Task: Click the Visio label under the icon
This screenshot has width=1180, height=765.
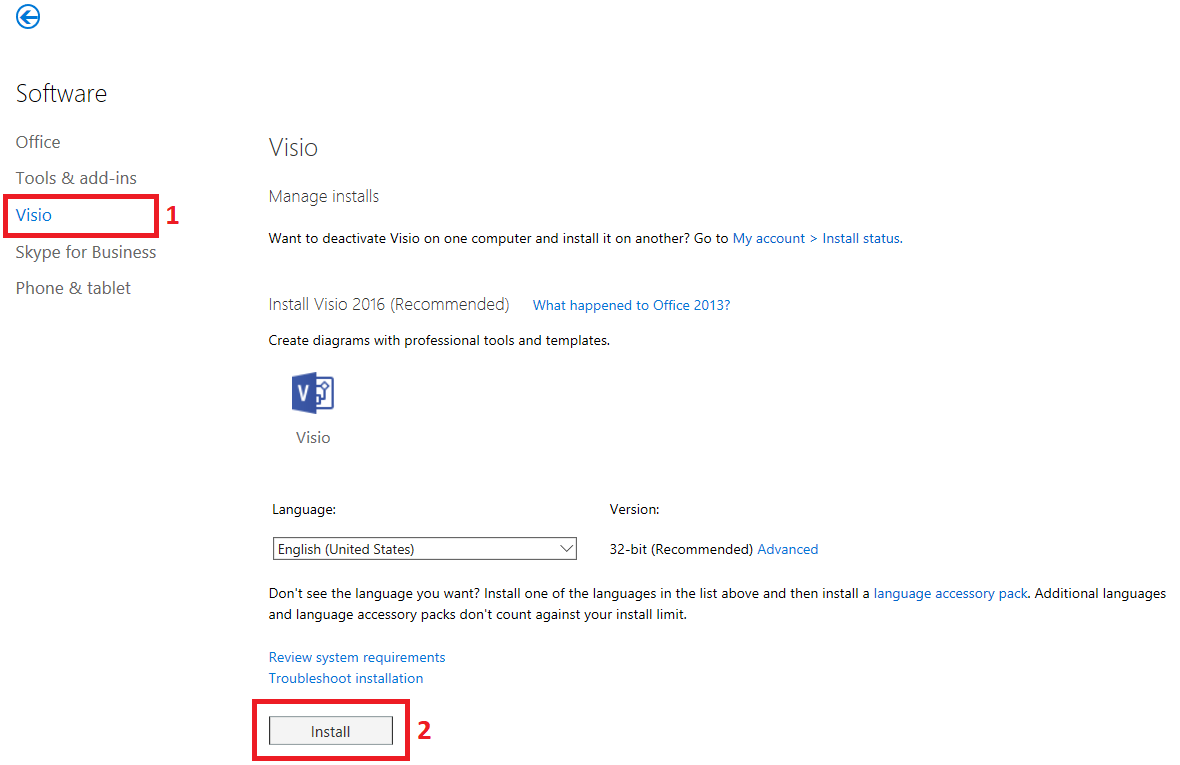Action: click(313, 438)
